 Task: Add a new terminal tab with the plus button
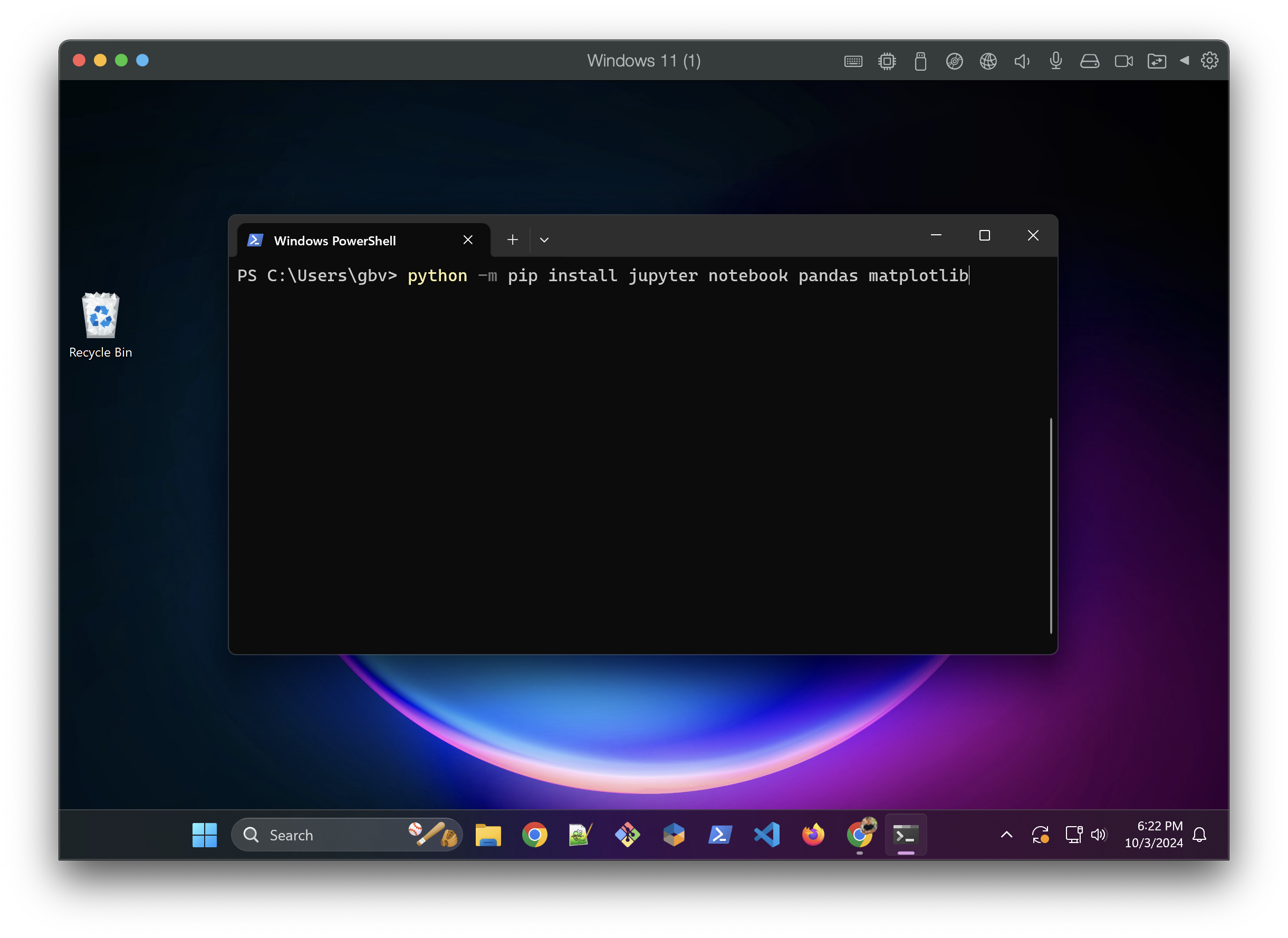click(512, 241)
